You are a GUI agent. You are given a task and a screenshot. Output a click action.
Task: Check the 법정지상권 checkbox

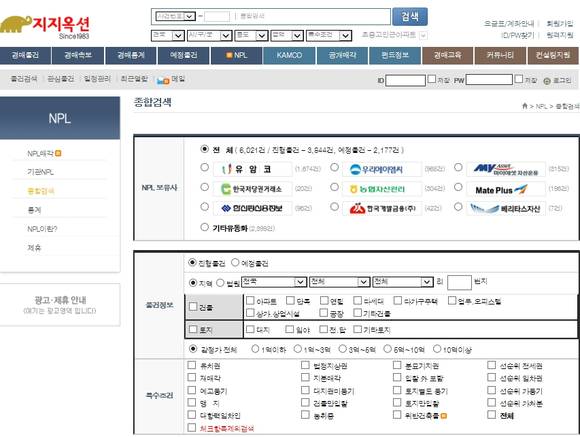point(305,365)
